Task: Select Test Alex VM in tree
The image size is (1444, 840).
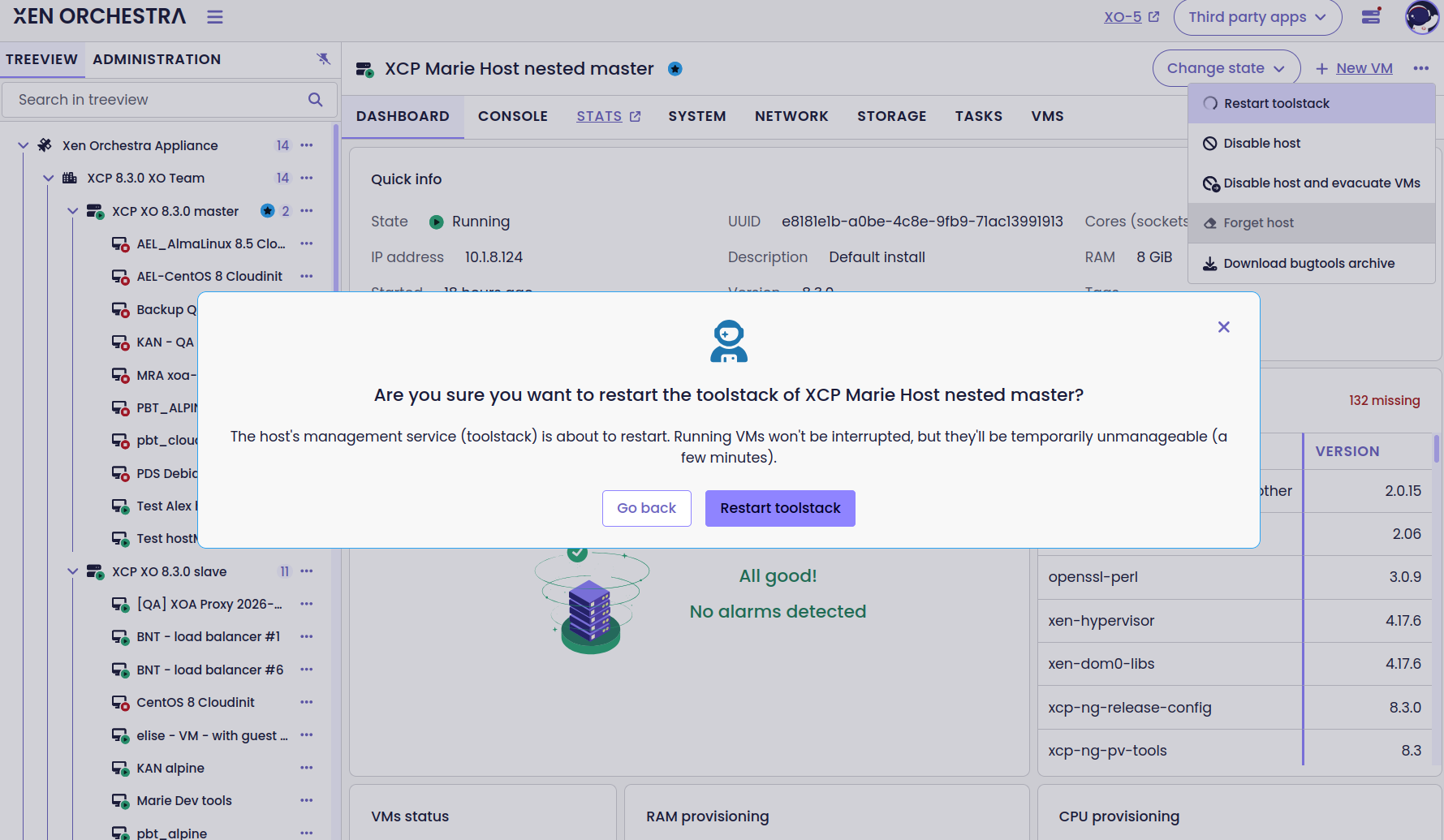Action: pos(167,506)
